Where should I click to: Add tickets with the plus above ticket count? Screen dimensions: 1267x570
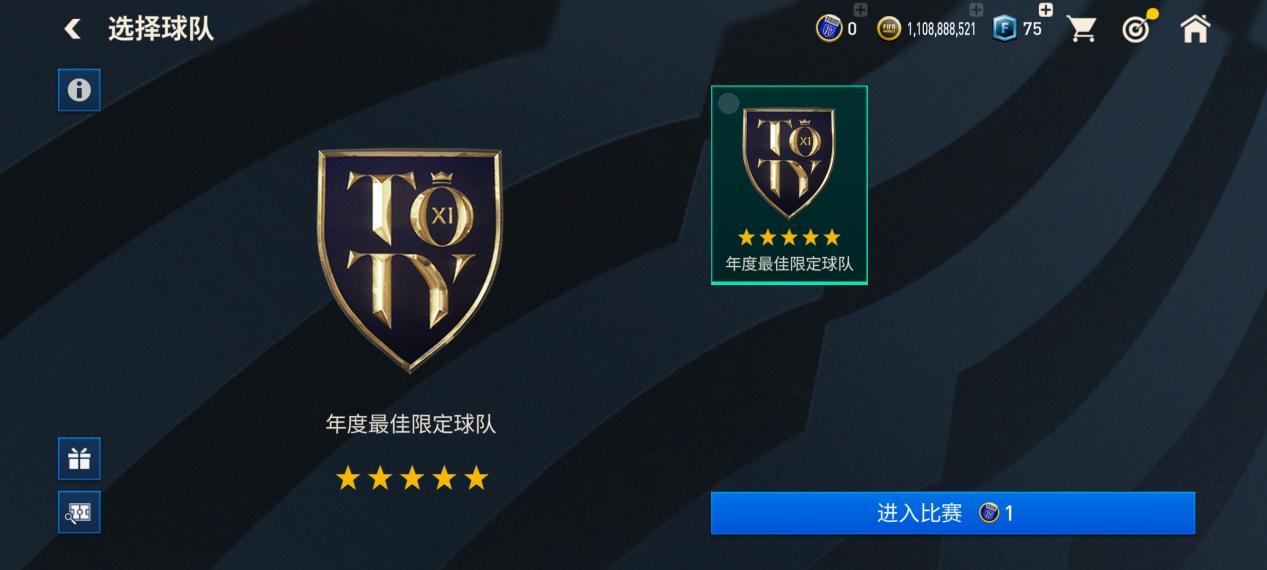pyautogui.click(x=860, y=10)
